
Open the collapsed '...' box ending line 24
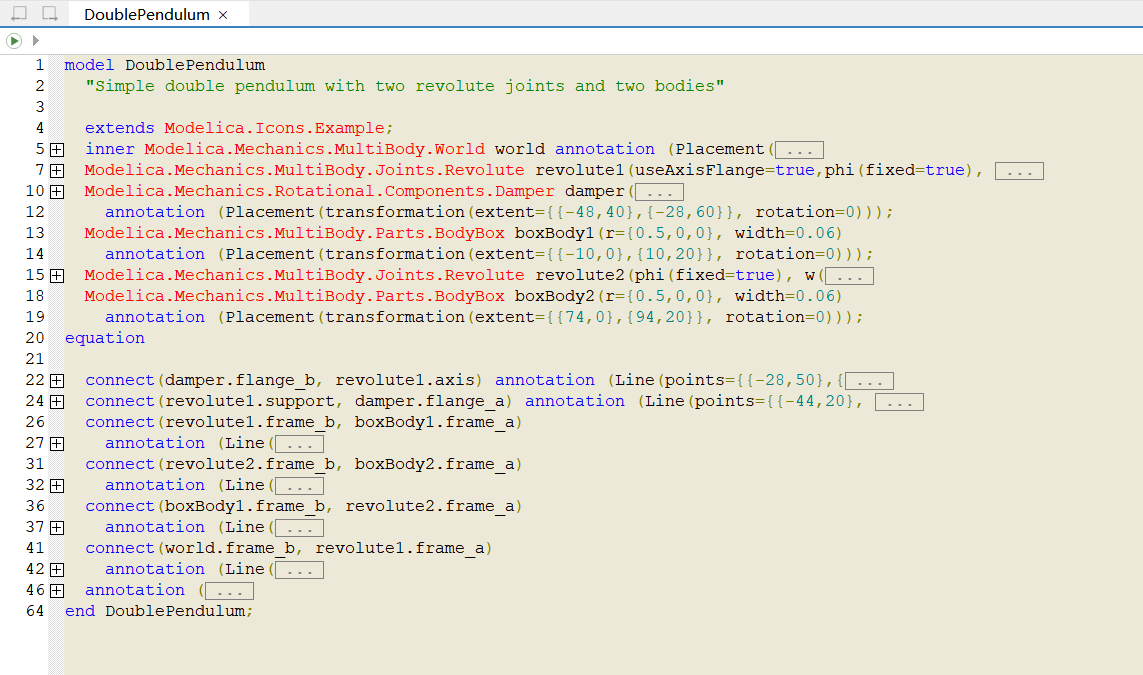(899, 402)
